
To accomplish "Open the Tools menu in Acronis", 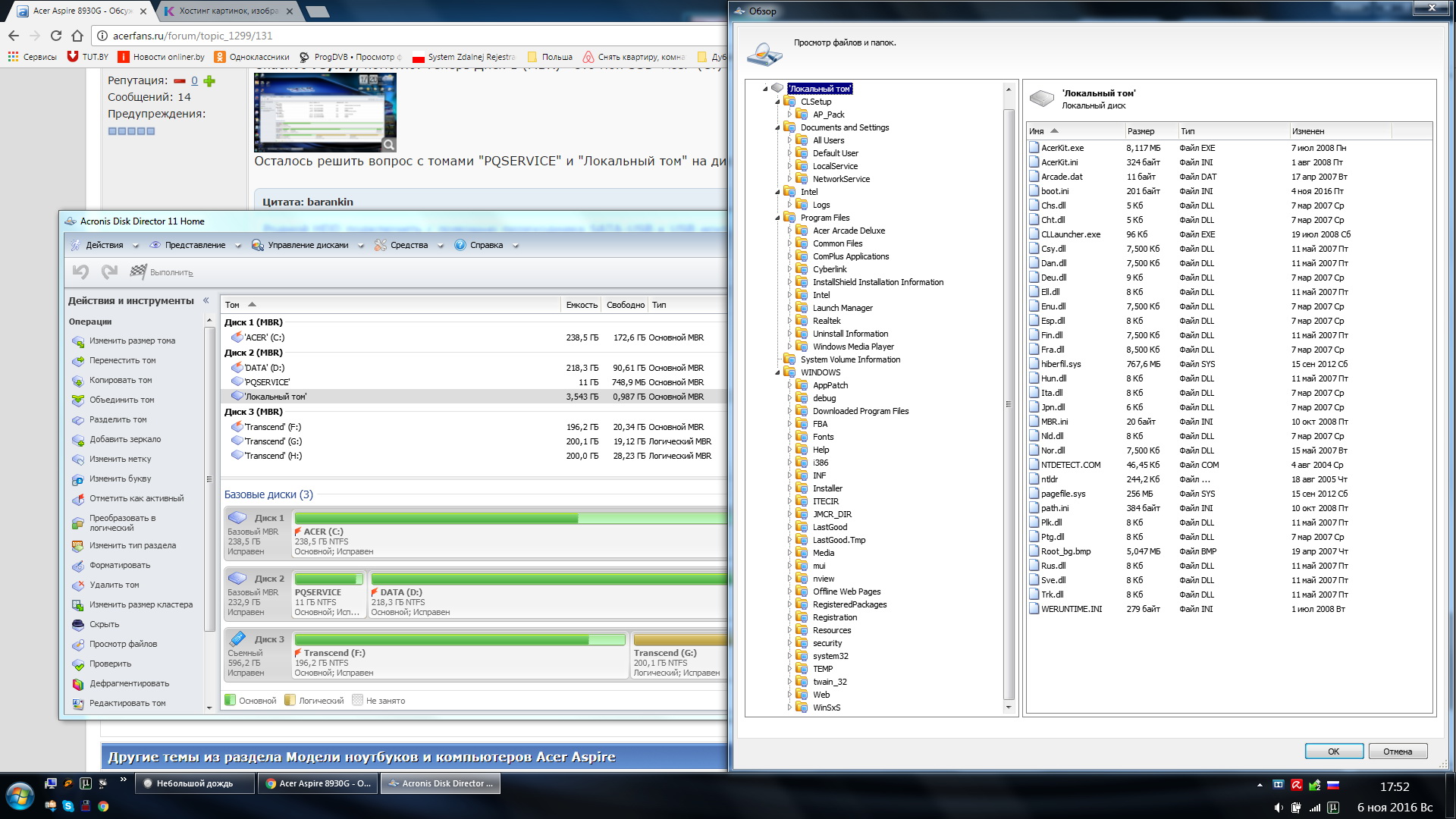I will 409,245.
